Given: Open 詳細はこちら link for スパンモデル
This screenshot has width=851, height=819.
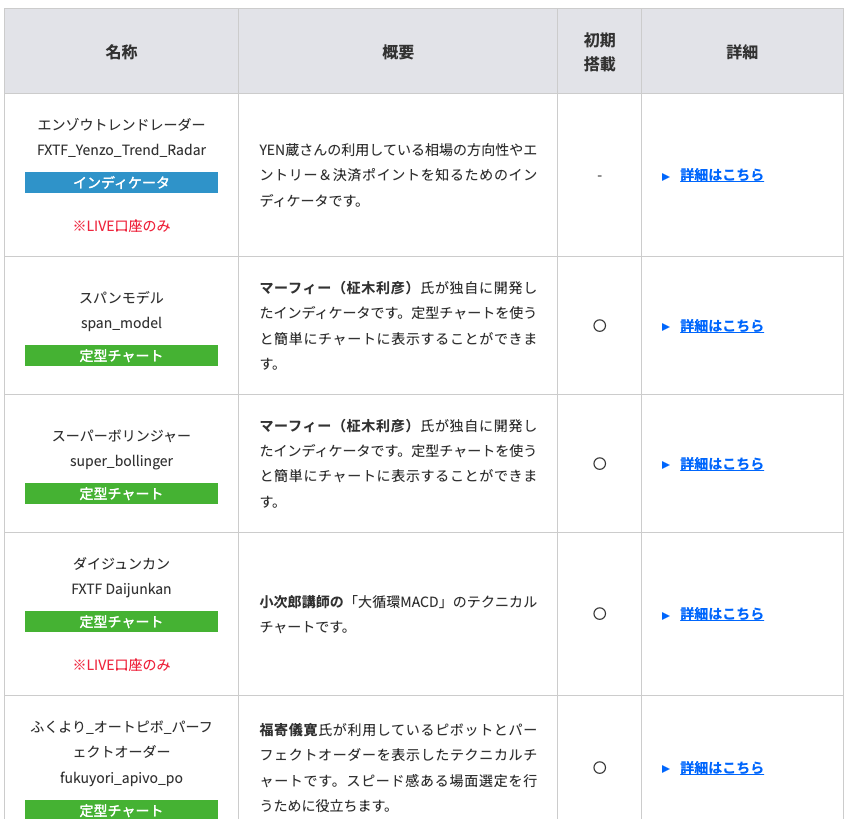Looking at the screenshot, I should 721,326.
